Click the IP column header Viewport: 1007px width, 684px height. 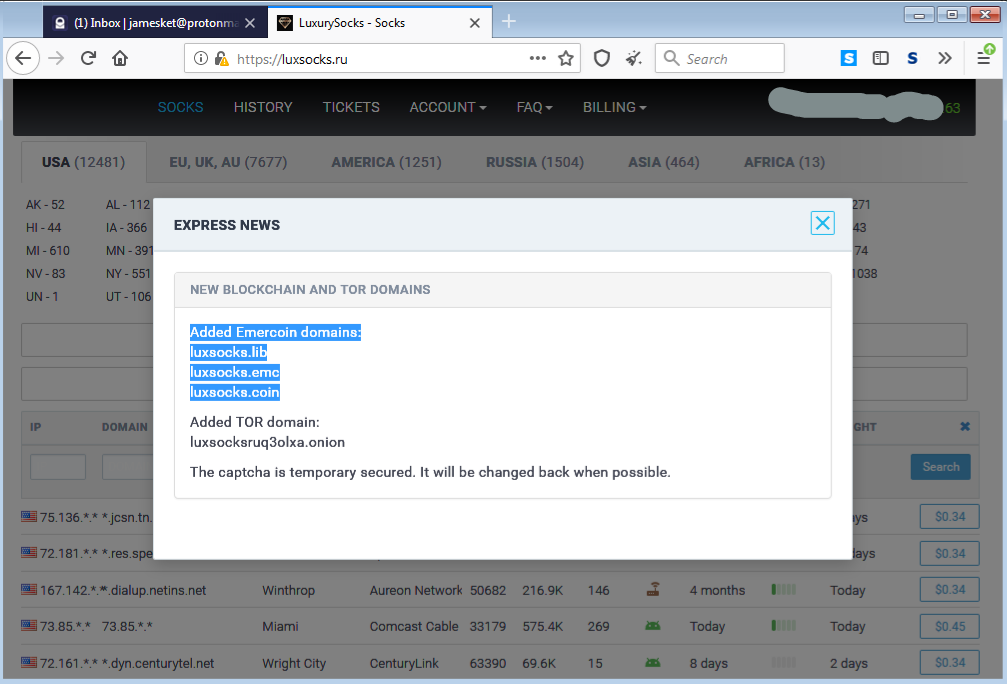tap(35, 427)
